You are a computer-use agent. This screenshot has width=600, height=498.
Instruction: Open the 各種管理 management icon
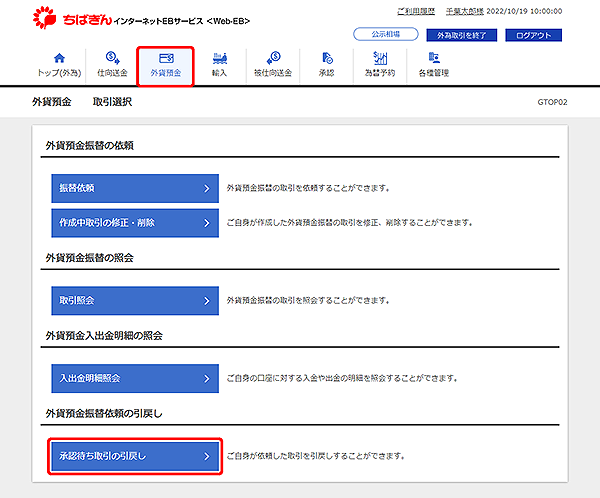434,58
